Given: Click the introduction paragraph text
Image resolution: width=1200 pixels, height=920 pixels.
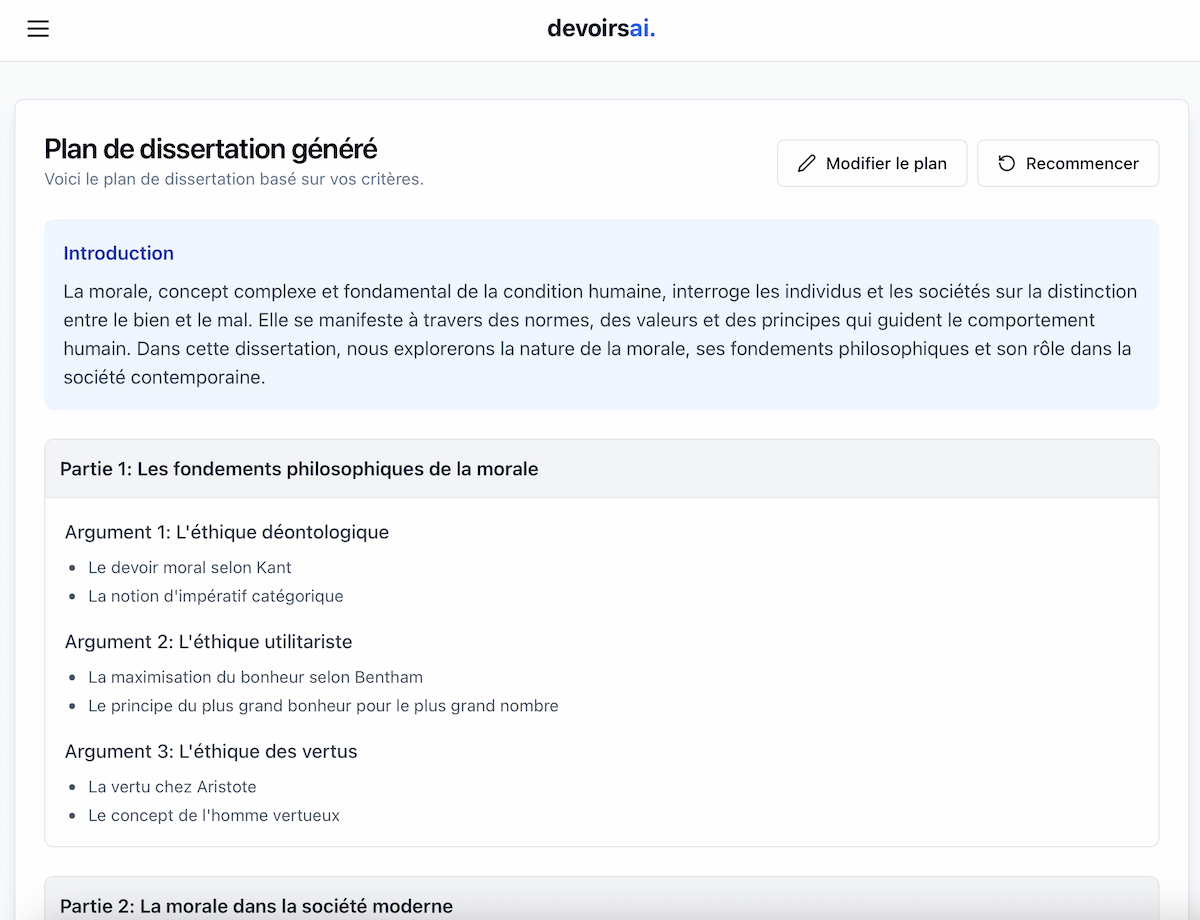Looking at the screenshot, I should [x=600, y=335].
